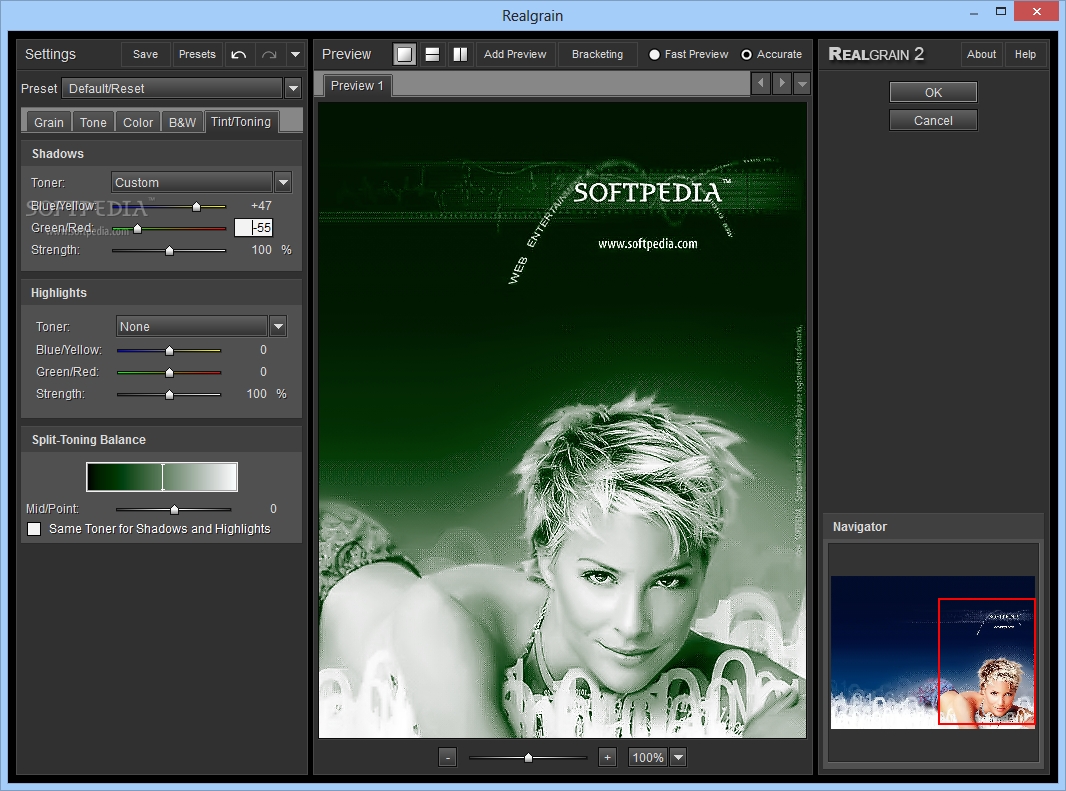The height and width of the screenshot is (791, 1066).
Task: Maximize the Realgrain window
Action: (1001, 12)
